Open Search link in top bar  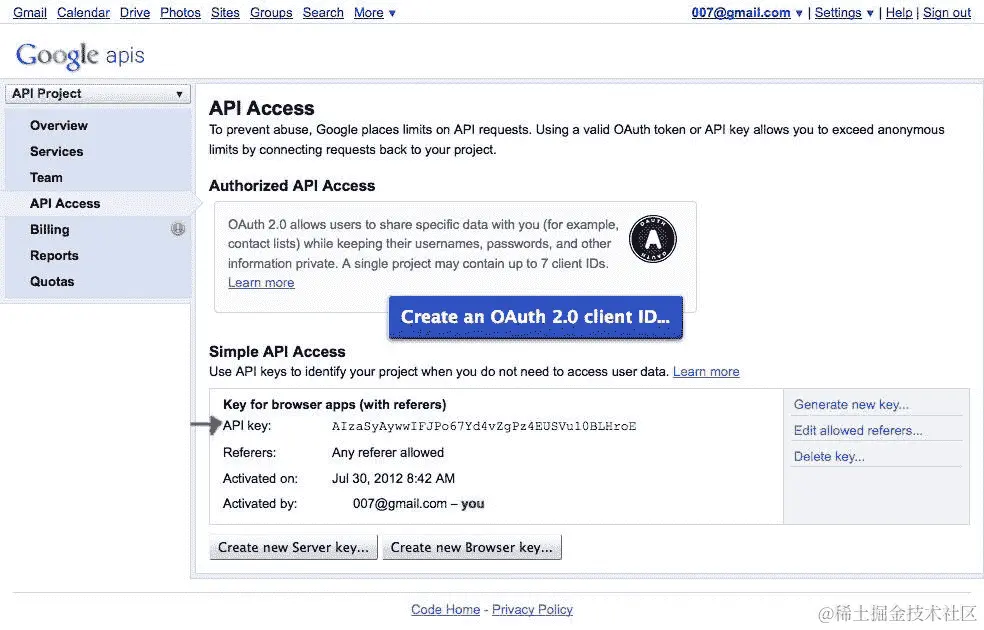(x=323, y=13)
